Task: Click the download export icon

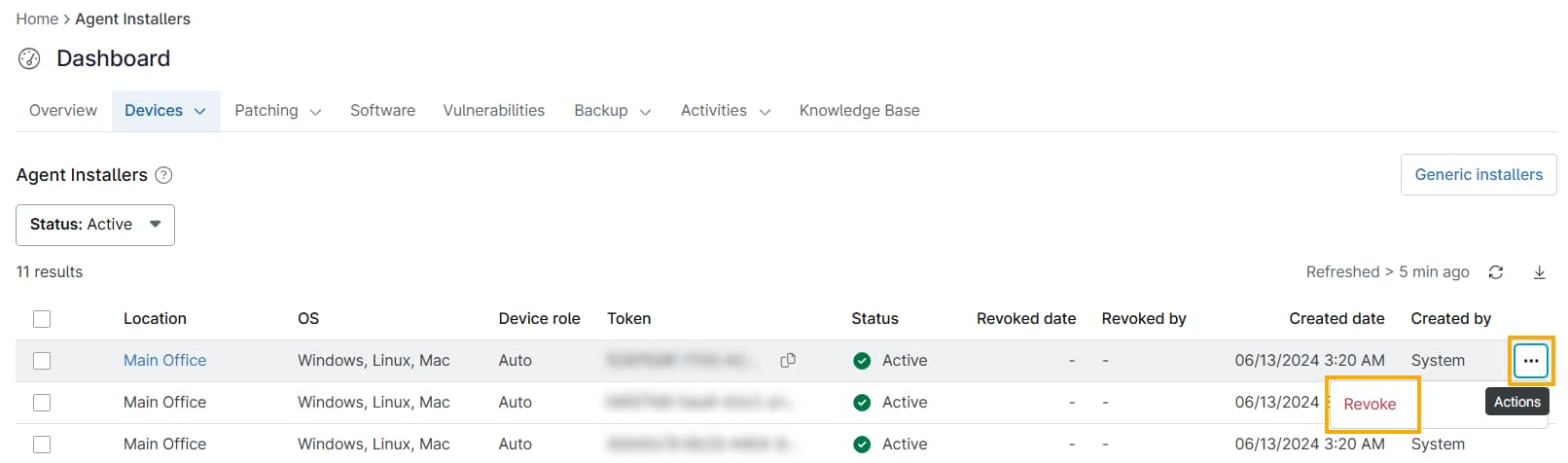Action: tap(1540, 272)
